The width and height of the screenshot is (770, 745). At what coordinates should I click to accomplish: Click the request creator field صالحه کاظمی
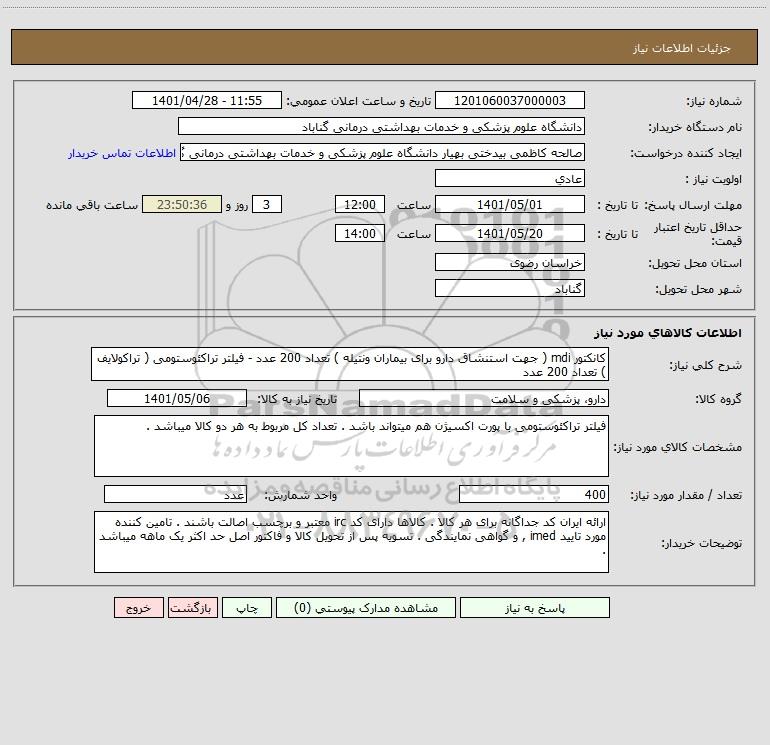382,153
